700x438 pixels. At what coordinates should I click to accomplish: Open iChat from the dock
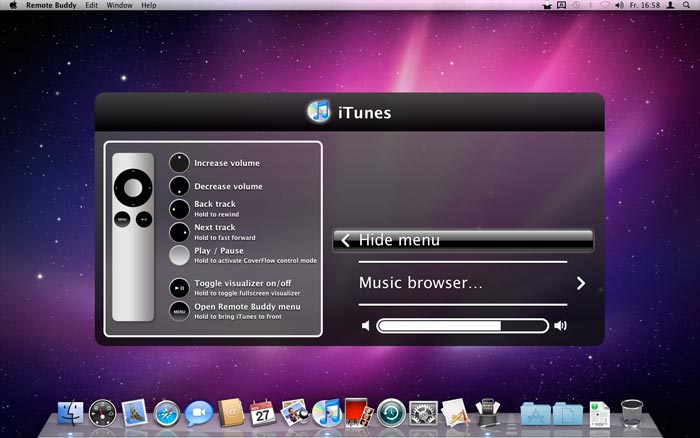click(199, 413)
